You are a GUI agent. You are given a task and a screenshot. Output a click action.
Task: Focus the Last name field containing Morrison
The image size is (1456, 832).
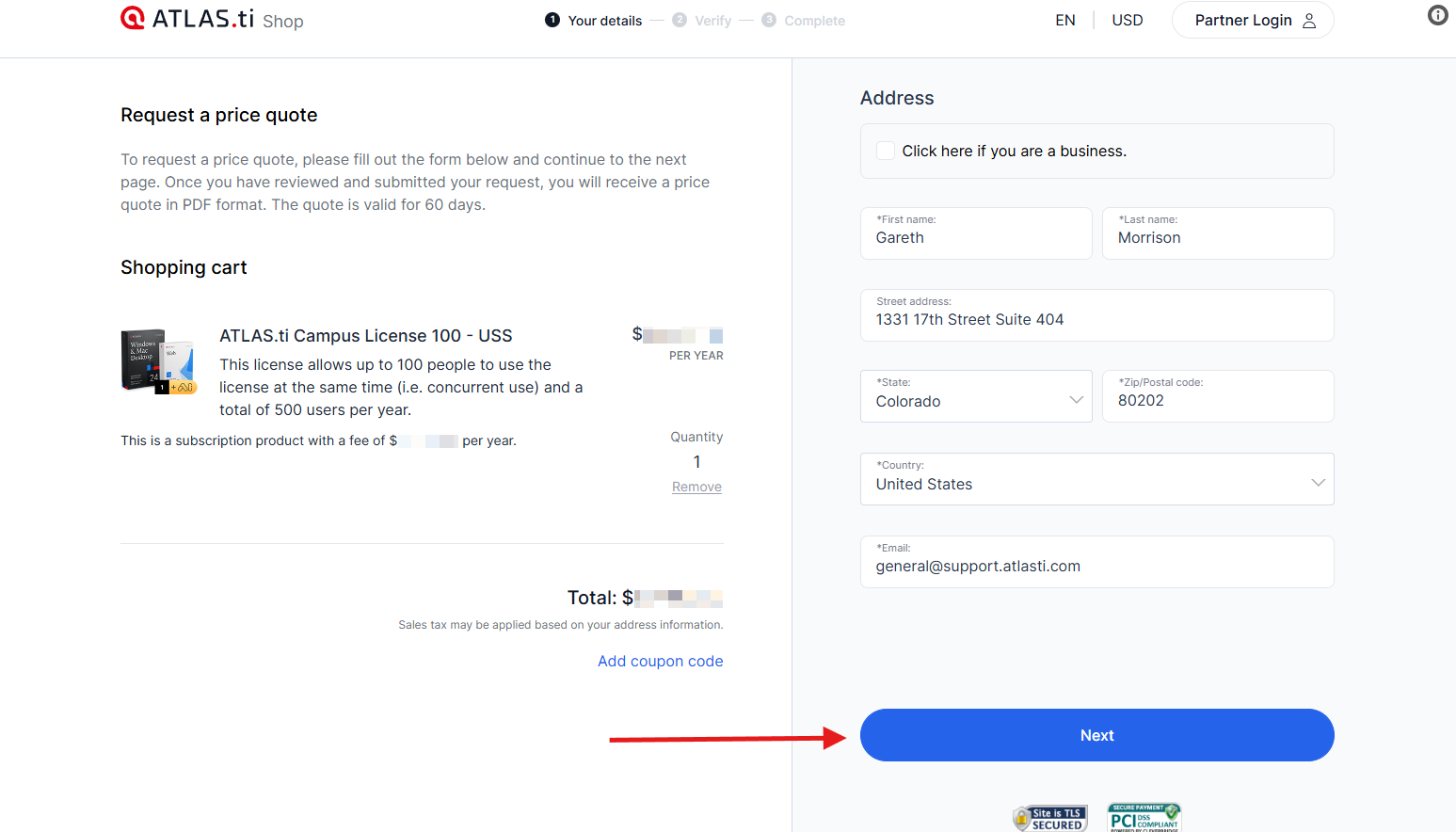(1218, 233)
